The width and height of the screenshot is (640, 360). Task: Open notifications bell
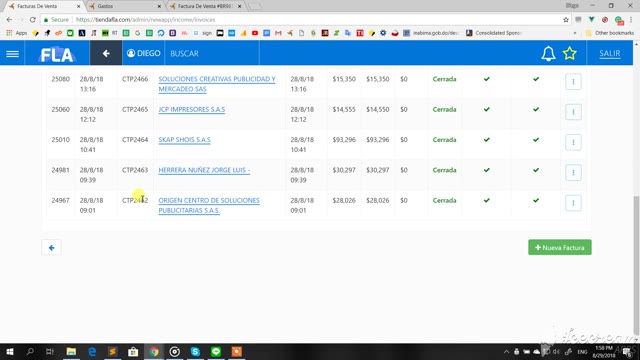[548, 53]
